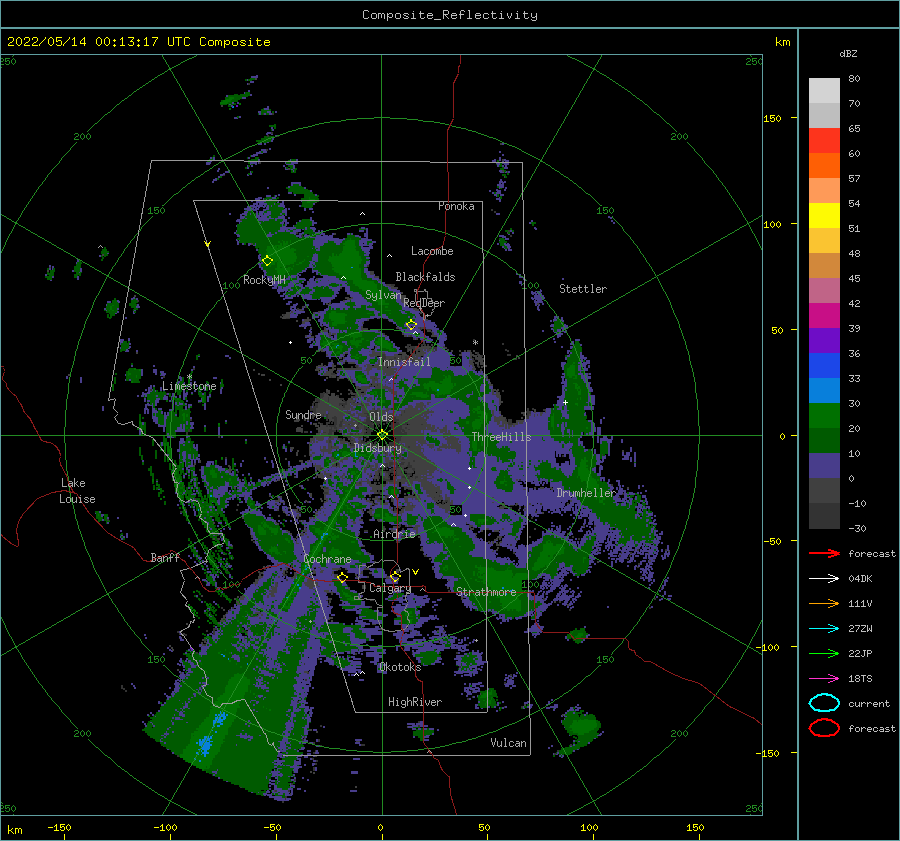Click the yellow diamond marker near RockyMH
This screenshot has width=900, height=841.
pos(267,261)
